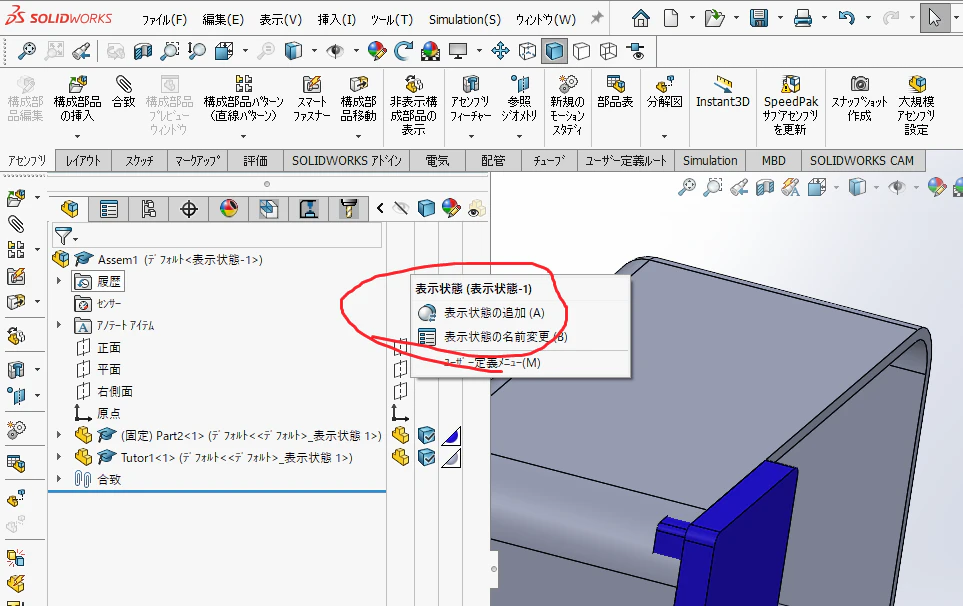This screenshot has height=606, width=963.
Task: Select the 正面 plane in tree
Action: [109, 348]
